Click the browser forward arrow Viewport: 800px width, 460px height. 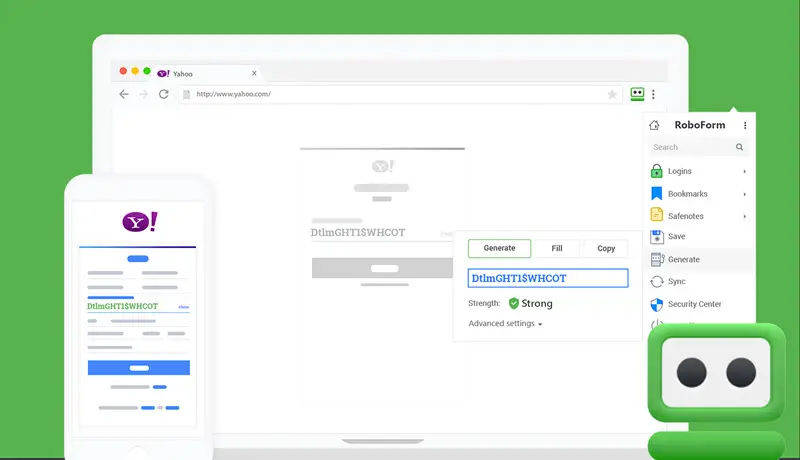(143, 94)
